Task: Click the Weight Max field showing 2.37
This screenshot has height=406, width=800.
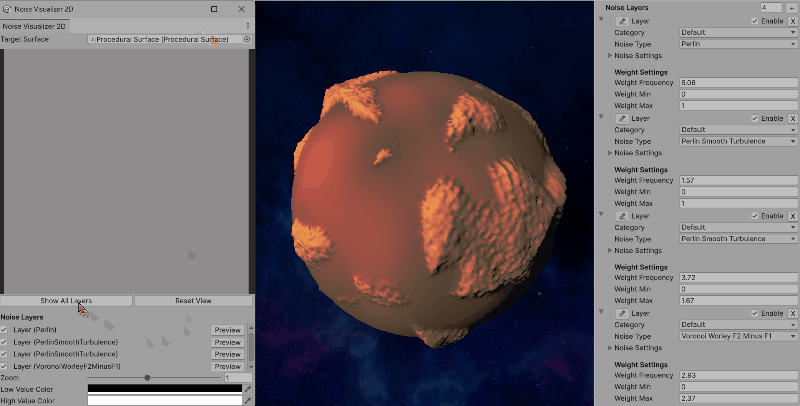Action: tap(738, 398)
